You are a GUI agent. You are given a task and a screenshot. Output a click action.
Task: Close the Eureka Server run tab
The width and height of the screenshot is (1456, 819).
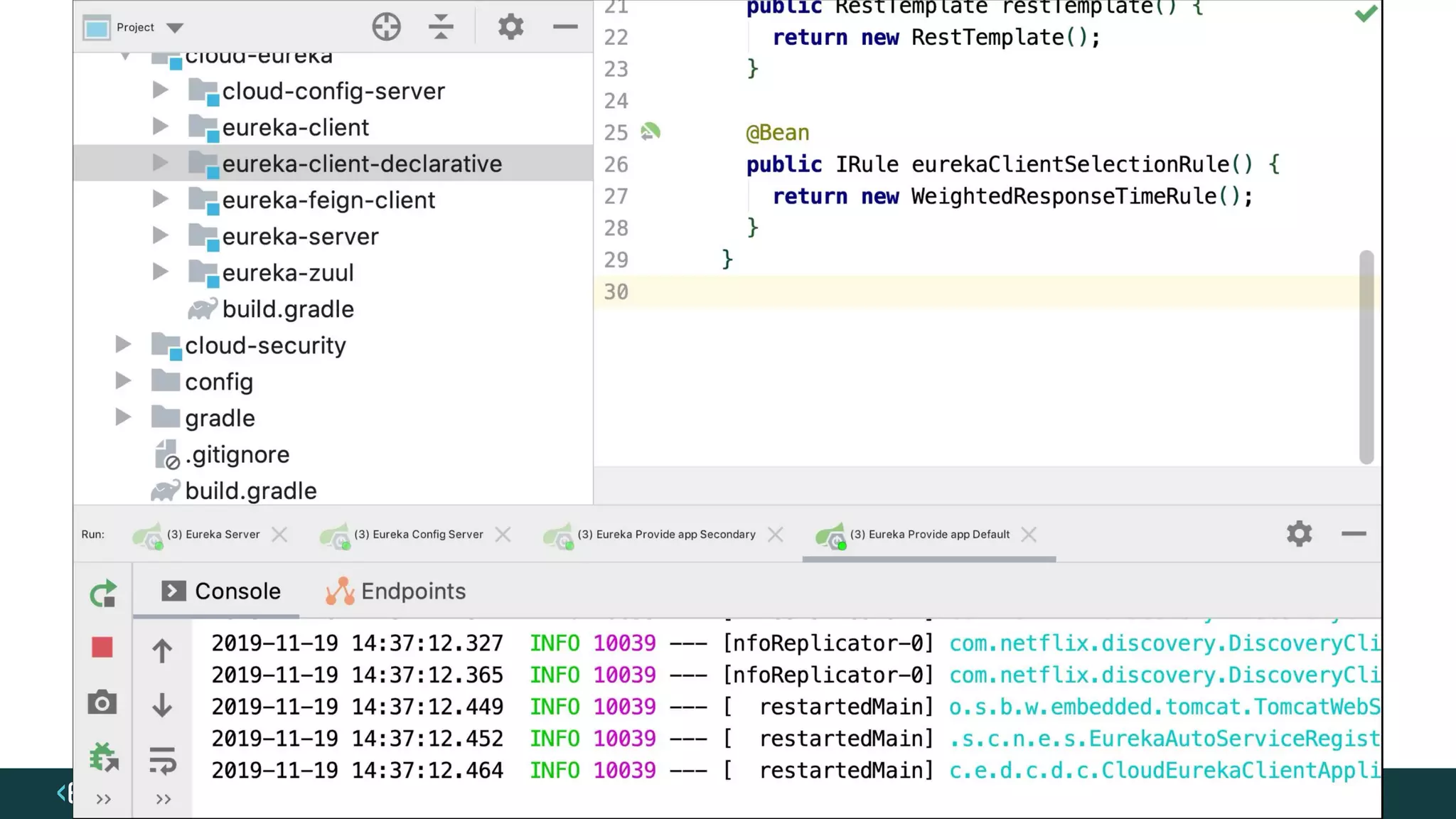279,535
